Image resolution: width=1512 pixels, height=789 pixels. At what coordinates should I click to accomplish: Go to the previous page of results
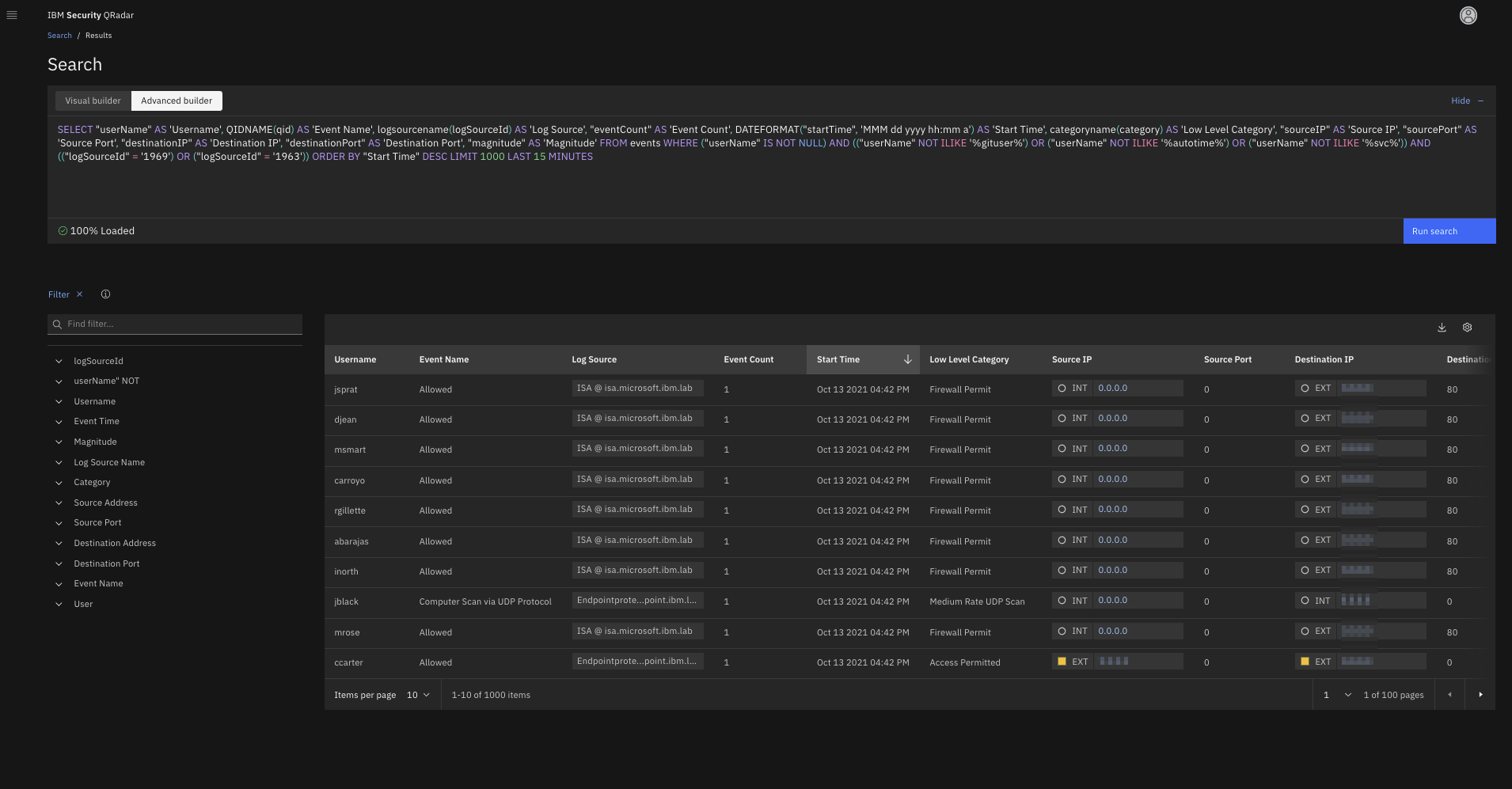(1449, 694)
